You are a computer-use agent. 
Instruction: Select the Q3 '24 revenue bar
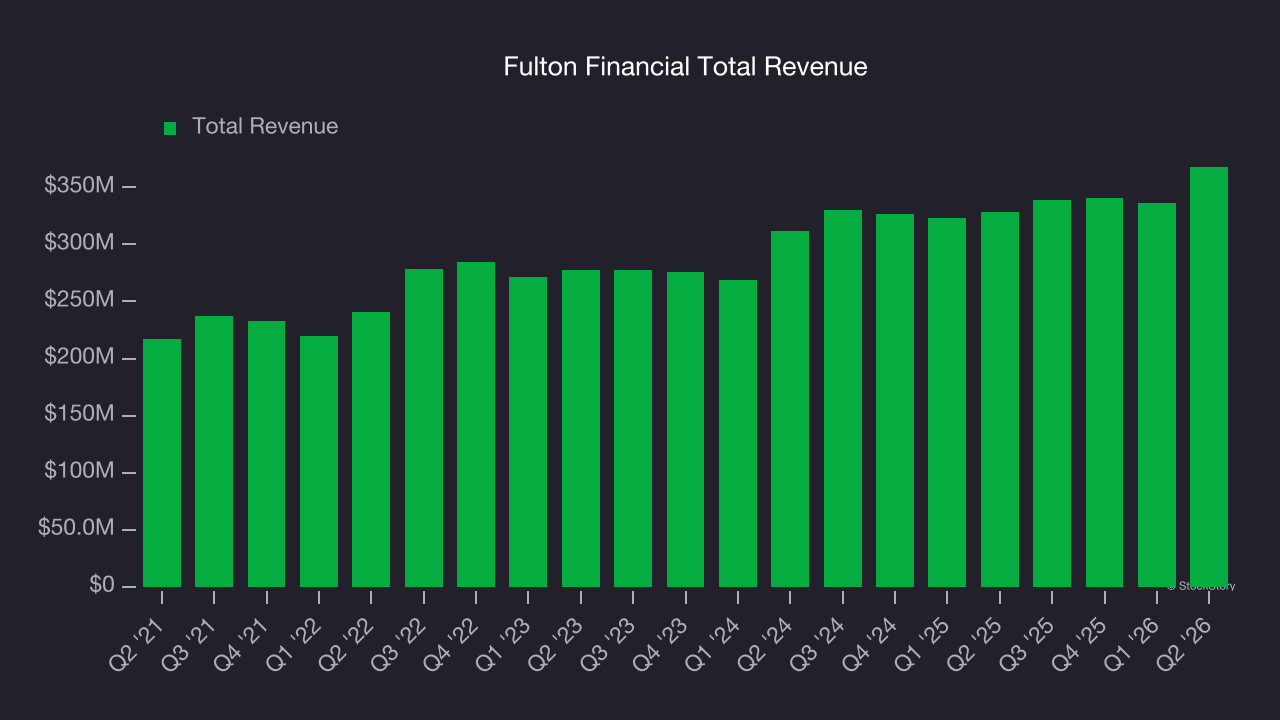[843, 398]
